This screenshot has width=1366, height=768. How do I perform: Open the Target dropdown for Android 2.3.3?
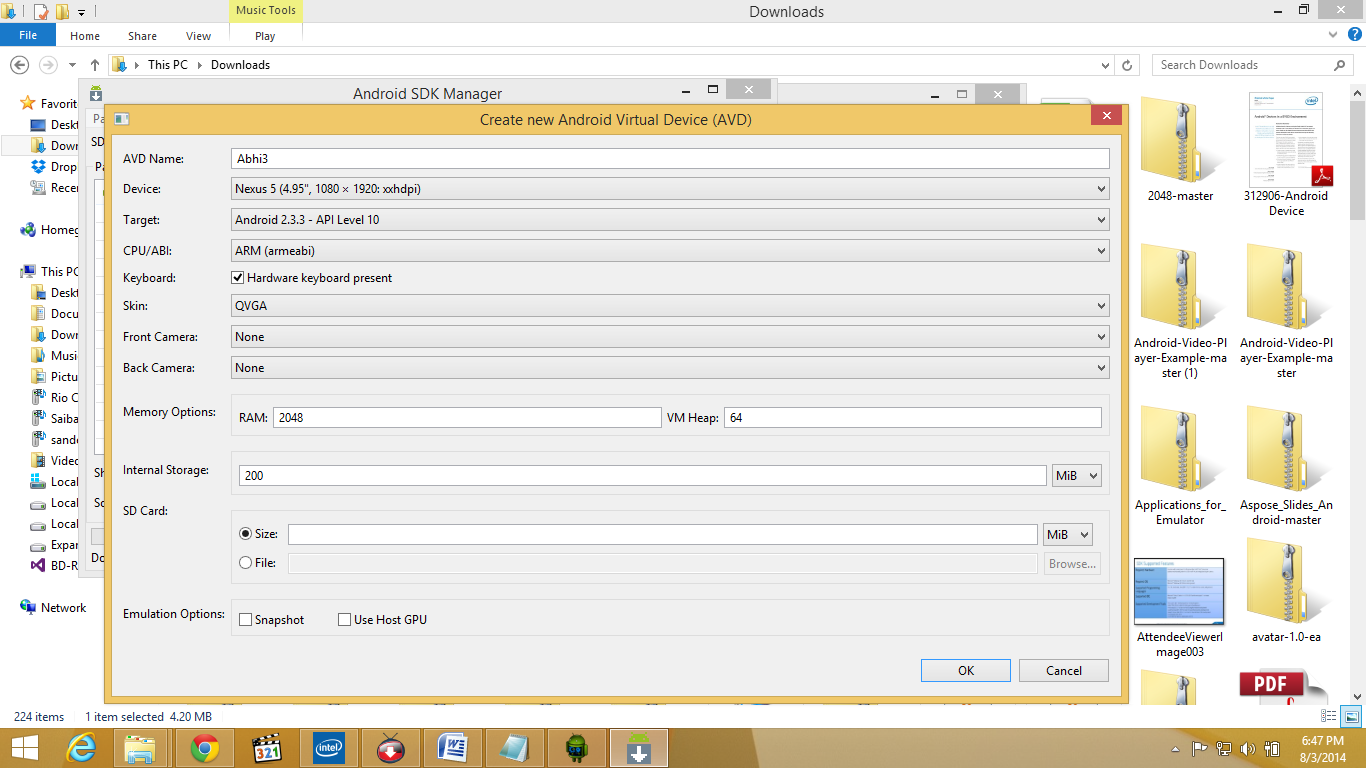click(670, 219)
